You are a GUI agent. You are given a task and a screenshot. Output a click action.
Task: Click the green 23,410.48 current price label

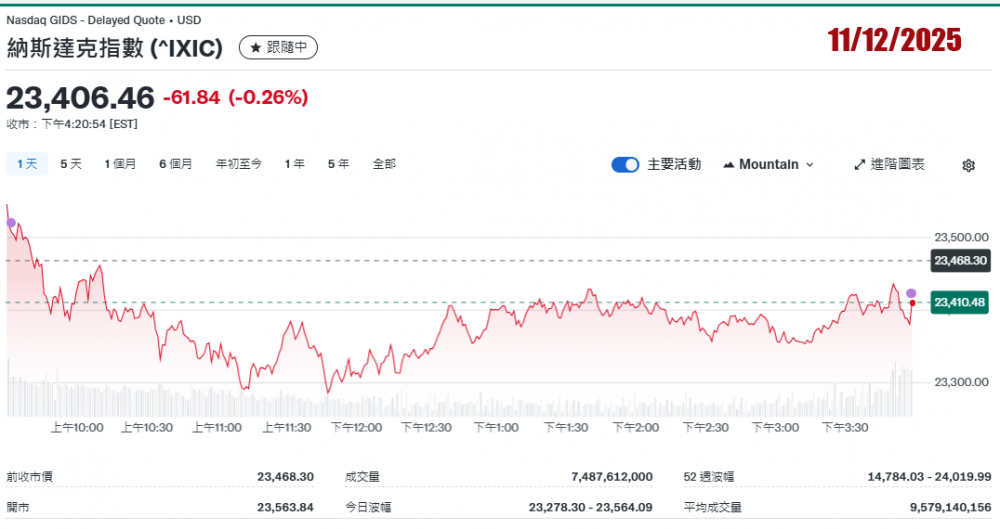point(960,302)
